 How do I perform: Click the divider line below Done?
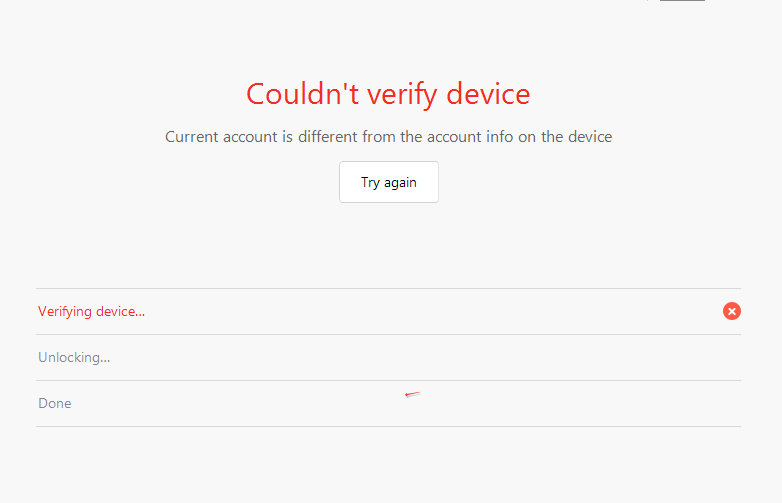click(x=388, y=426)
